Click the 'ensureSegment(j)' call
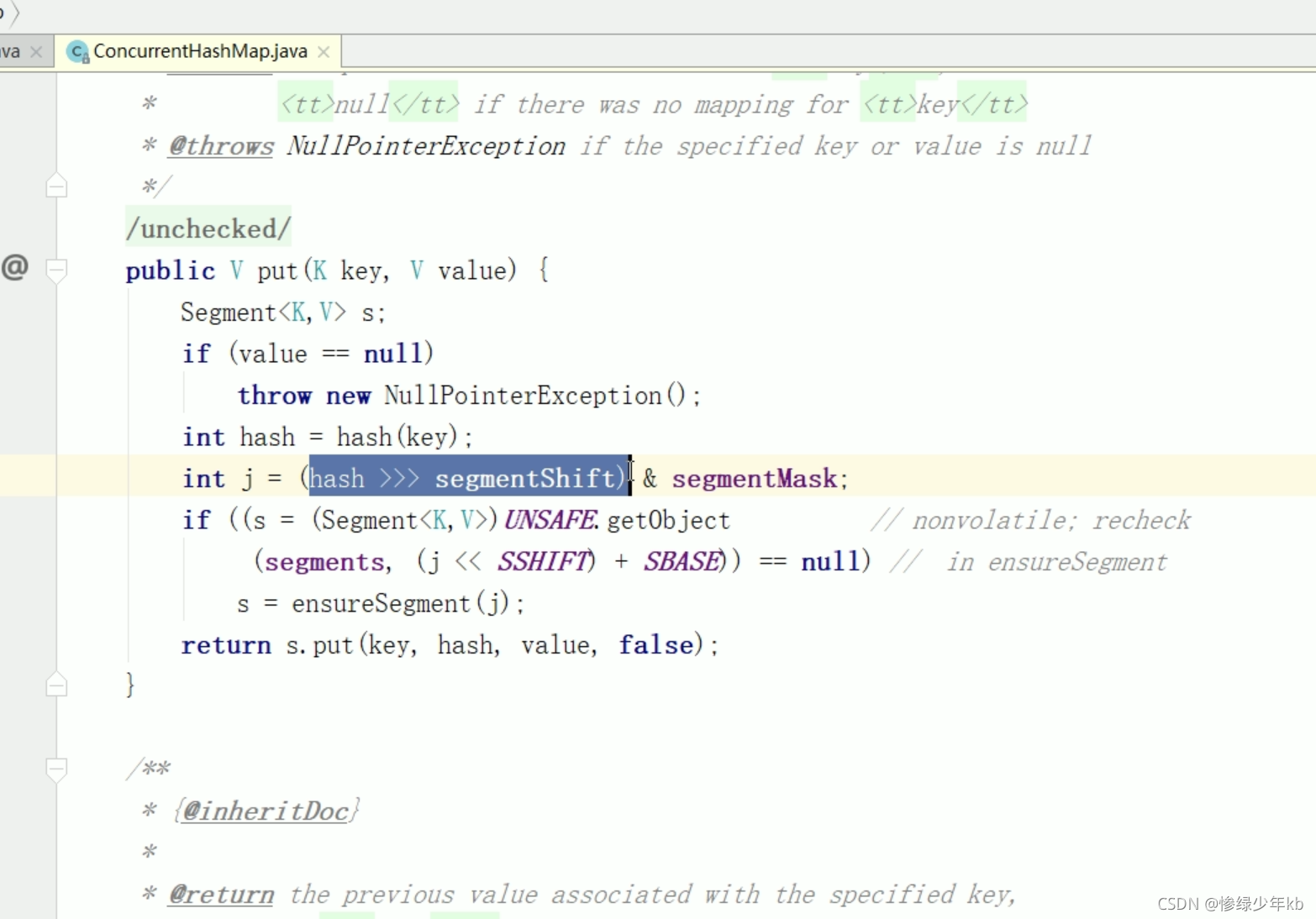The width and height of the screenshot is (1316, 919). pyautogui.click(x=400, y=603)
